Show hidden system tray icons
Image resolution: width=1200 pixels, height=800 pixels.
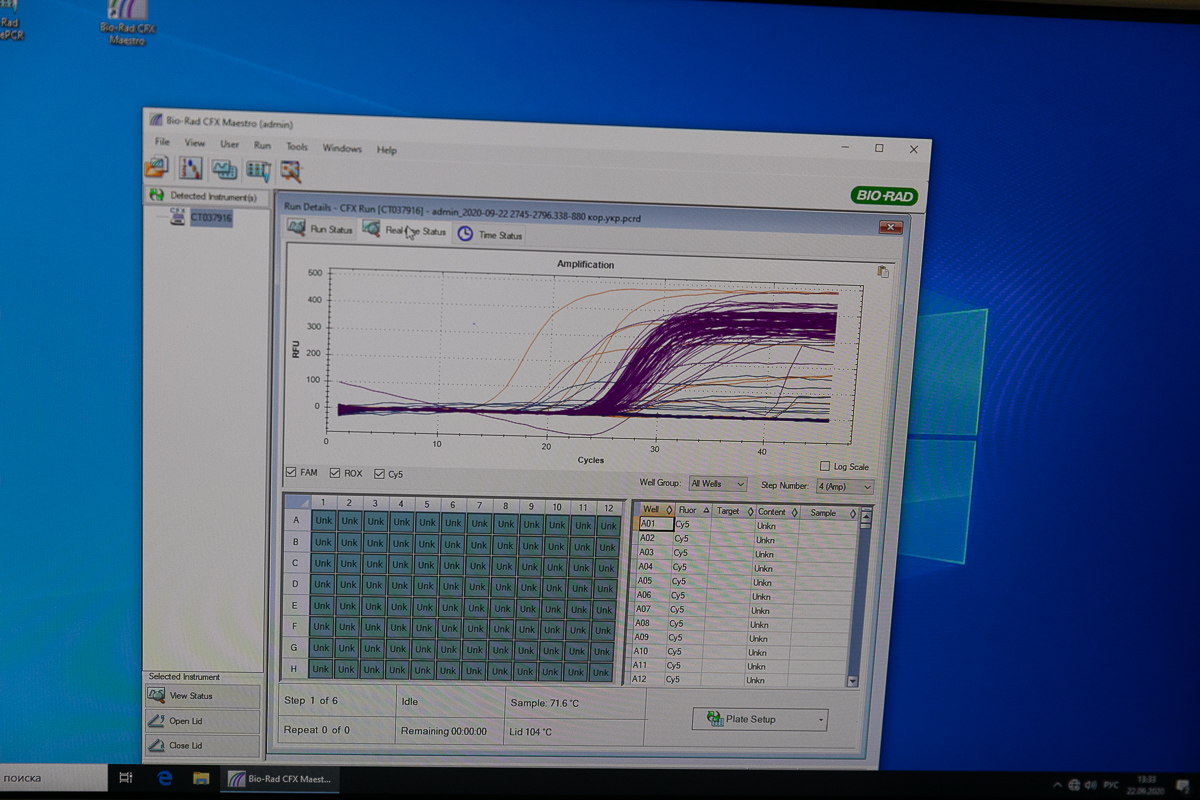(1058, 785)
